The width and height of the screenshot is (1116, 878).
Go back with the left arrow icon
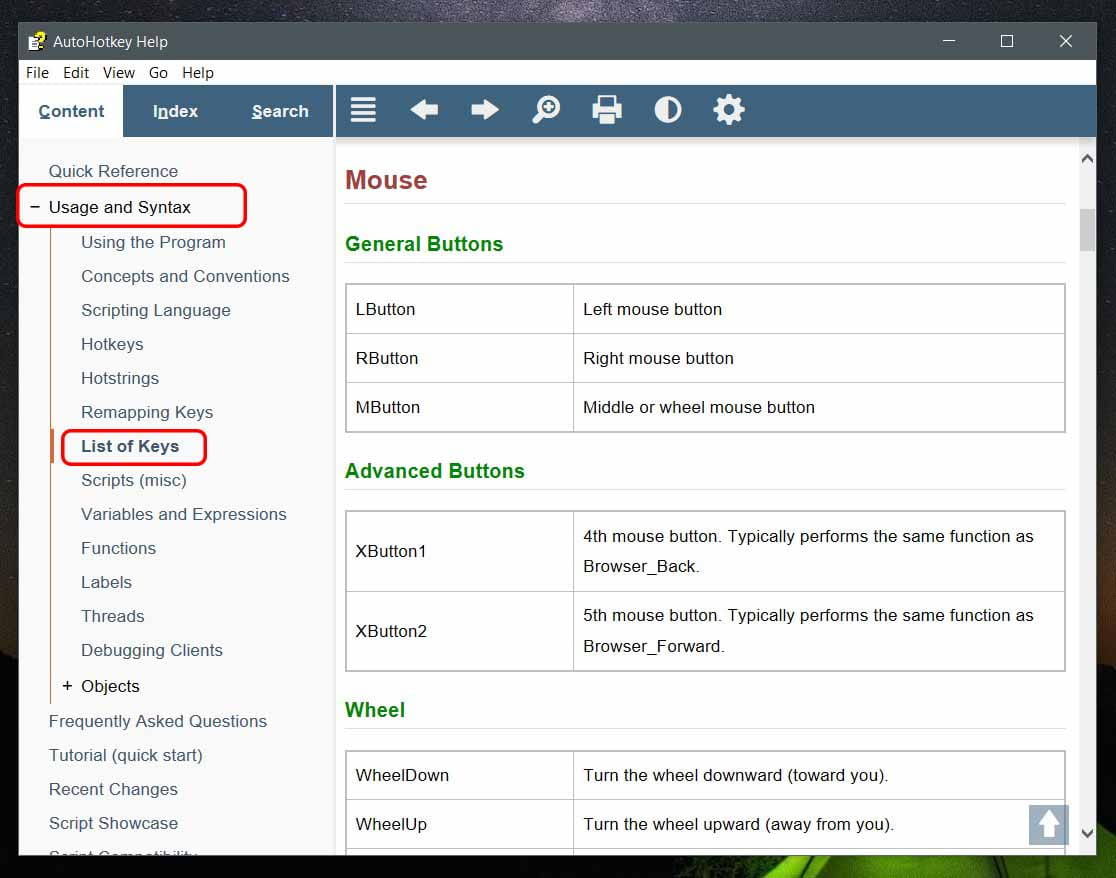pos(424,110)
